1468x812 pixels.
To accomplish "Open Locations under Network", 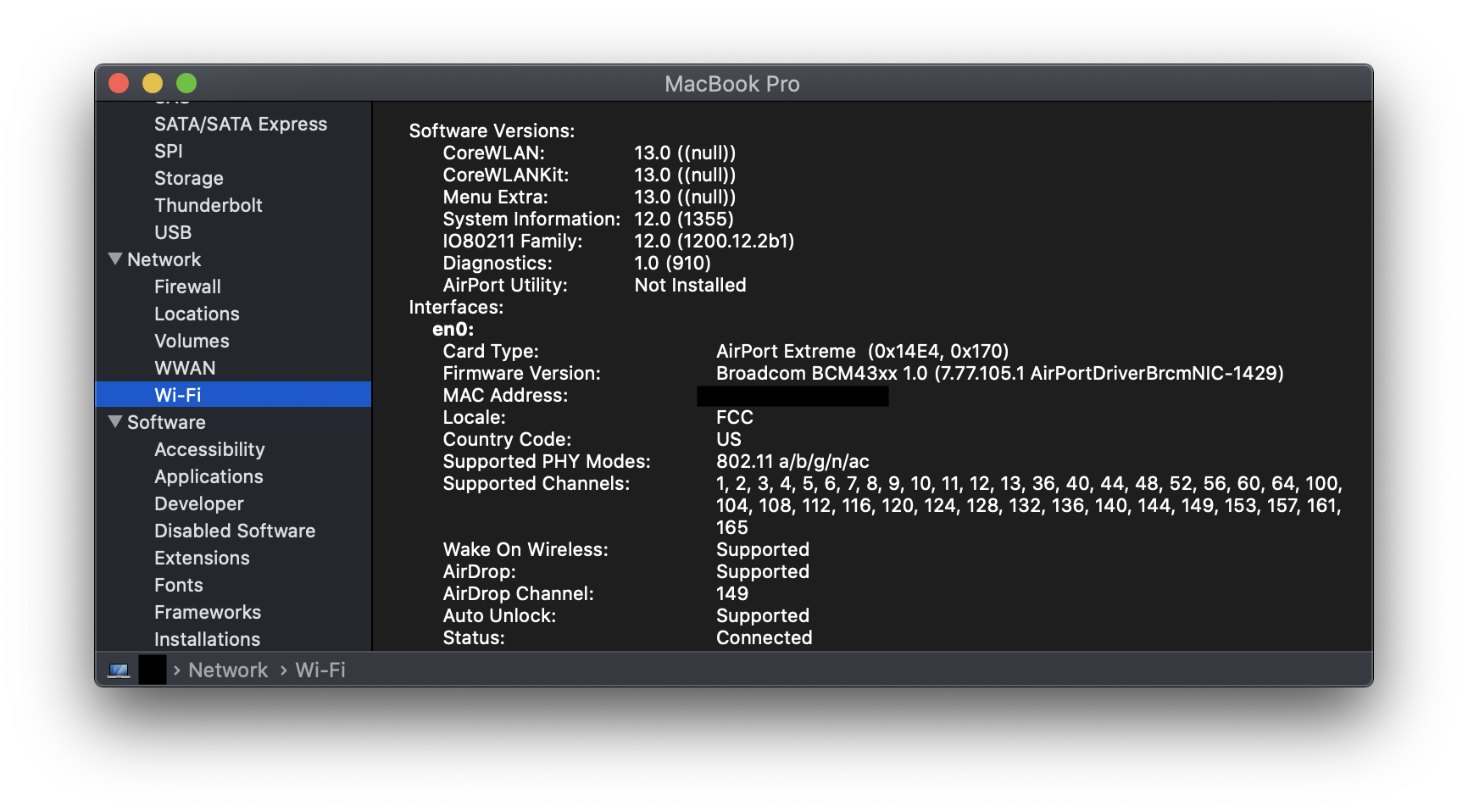I will [x=197, y=314].
